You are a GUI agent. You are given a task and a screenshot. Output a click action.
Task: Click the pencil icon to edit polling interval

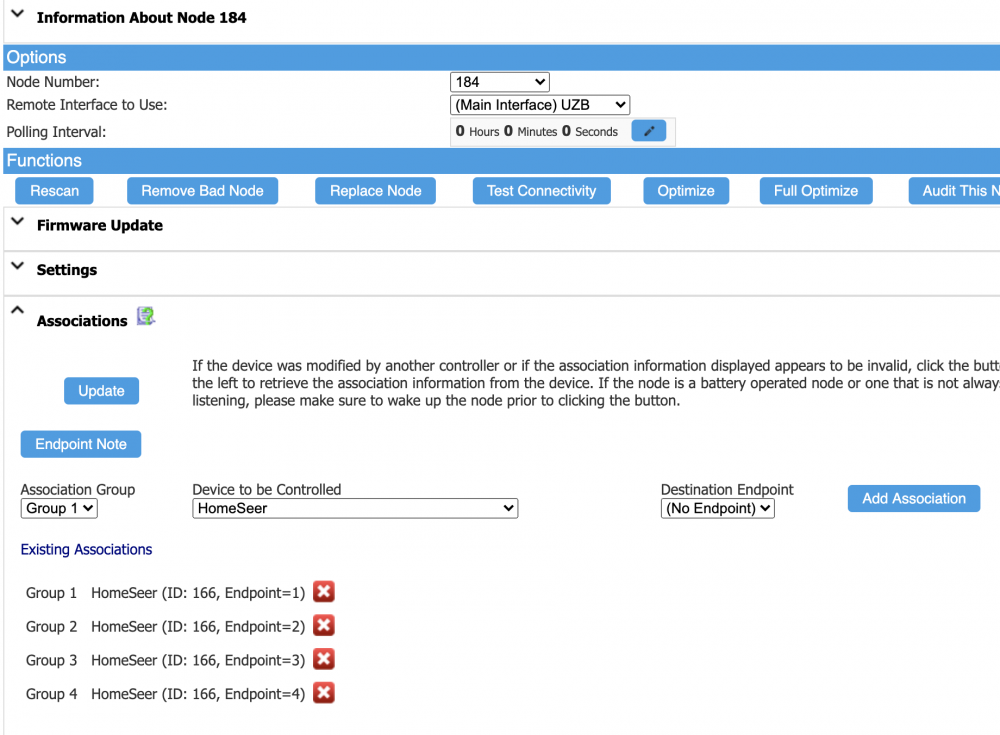648,131
